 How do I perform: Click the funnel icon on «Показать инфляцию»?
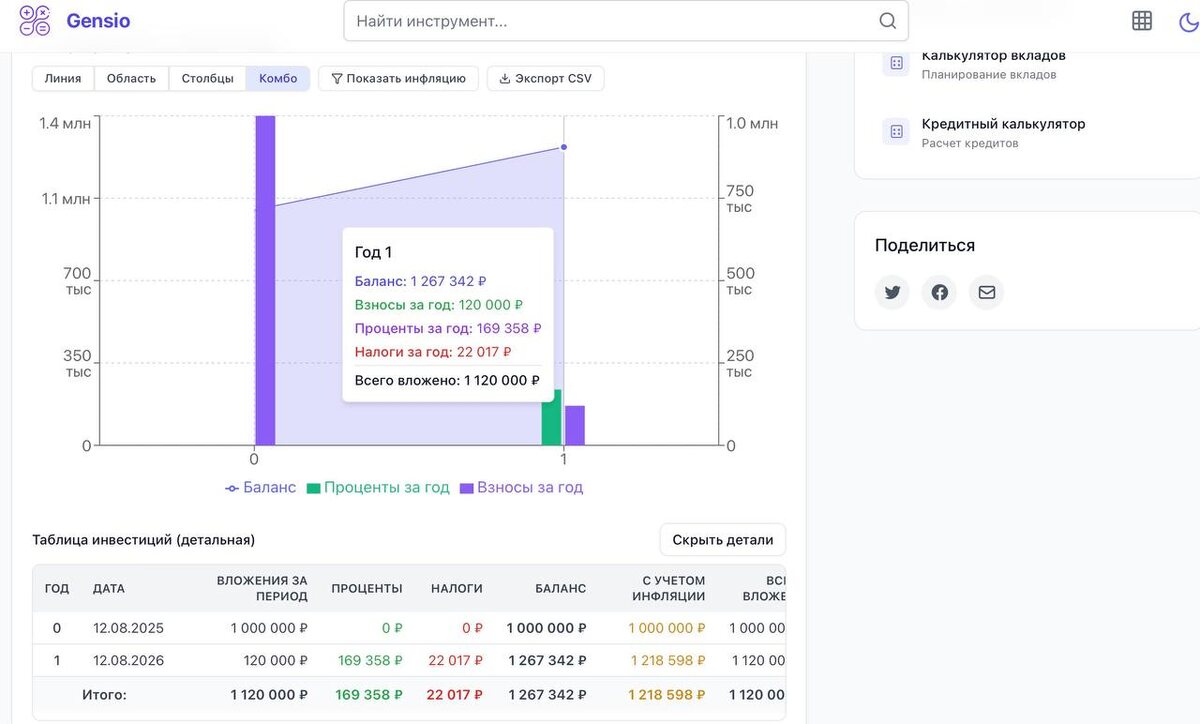point(337,78)
